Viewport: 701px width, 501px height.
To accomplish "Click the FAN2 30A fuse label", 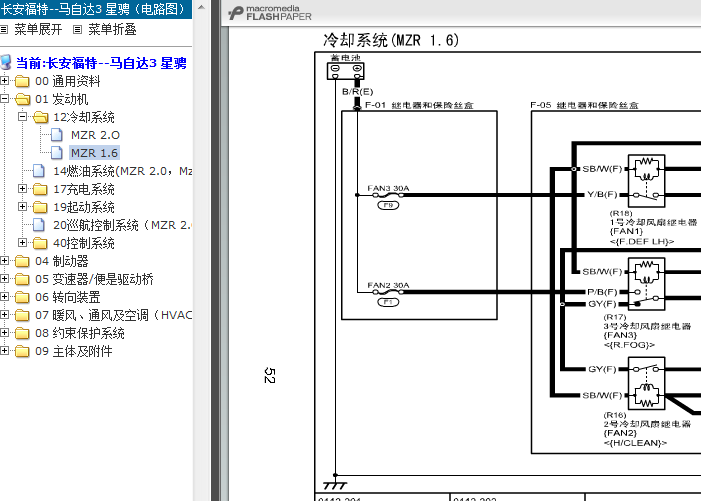I will point(388,285).
